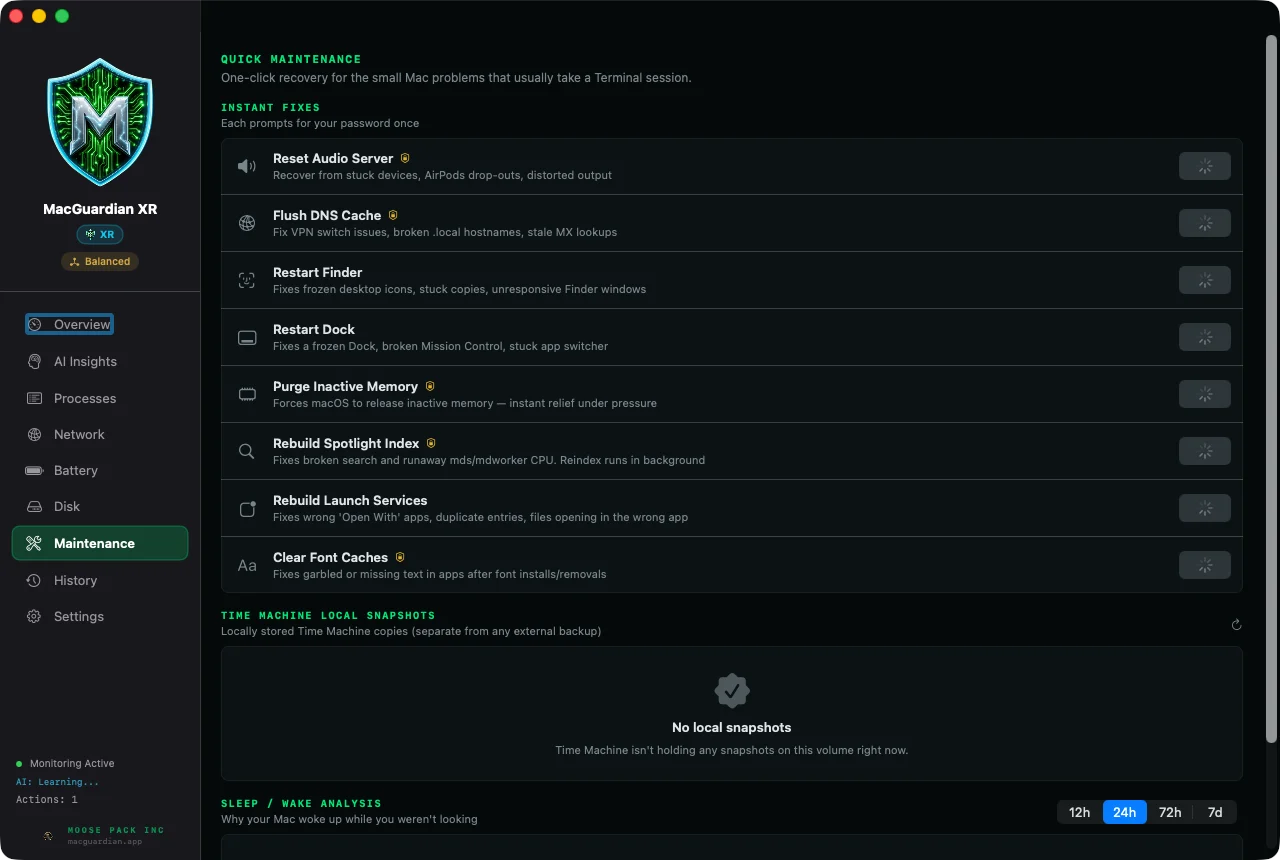Select Maintenance in the sidebar
The width and height of the screenshot is (1280, 860).
[100, 543]
